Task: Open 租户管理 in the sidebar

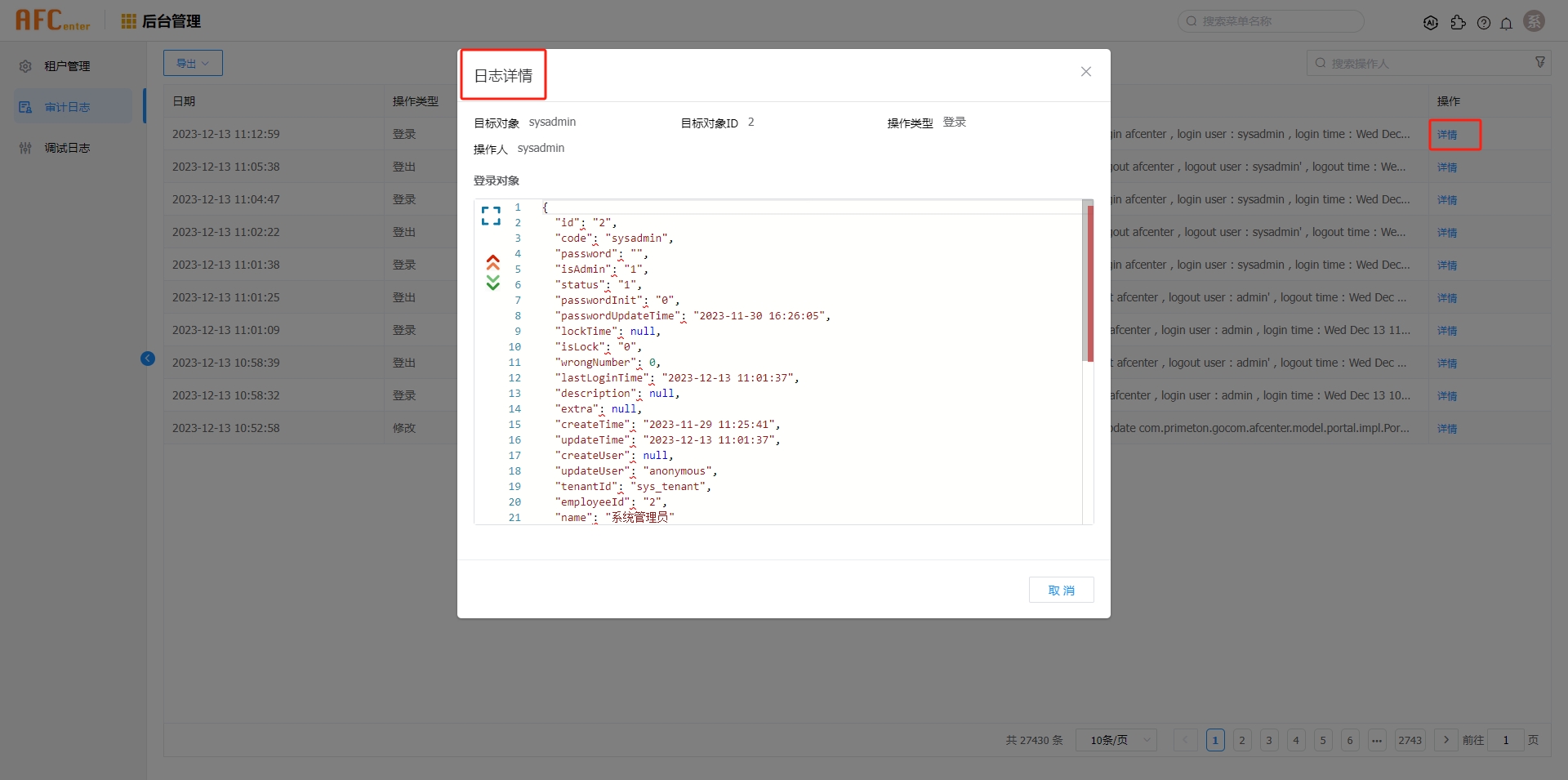Action: (x=67, y=66)
